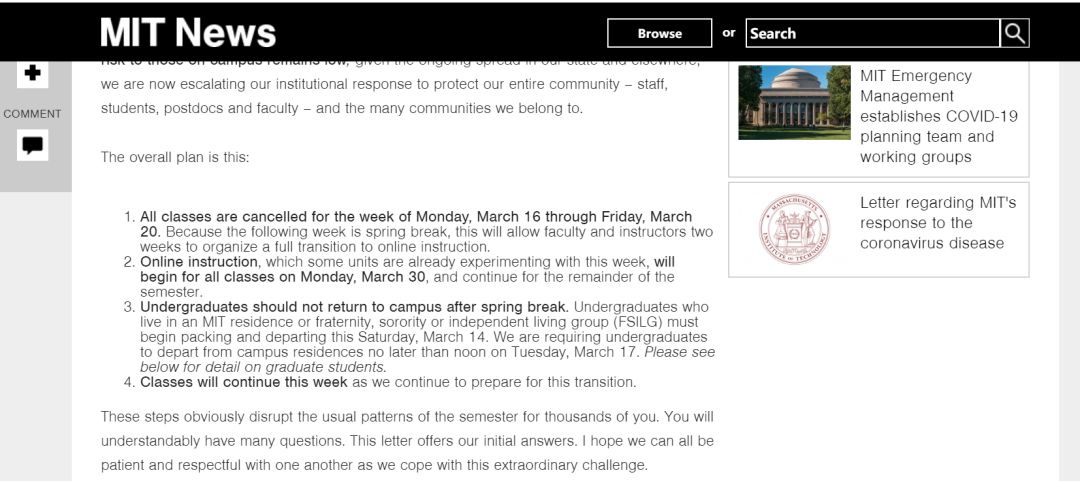The width and height of the screenshot is (1080, 481).
Task: Click "The overall plan is this:" line
Action: [175, 157]
